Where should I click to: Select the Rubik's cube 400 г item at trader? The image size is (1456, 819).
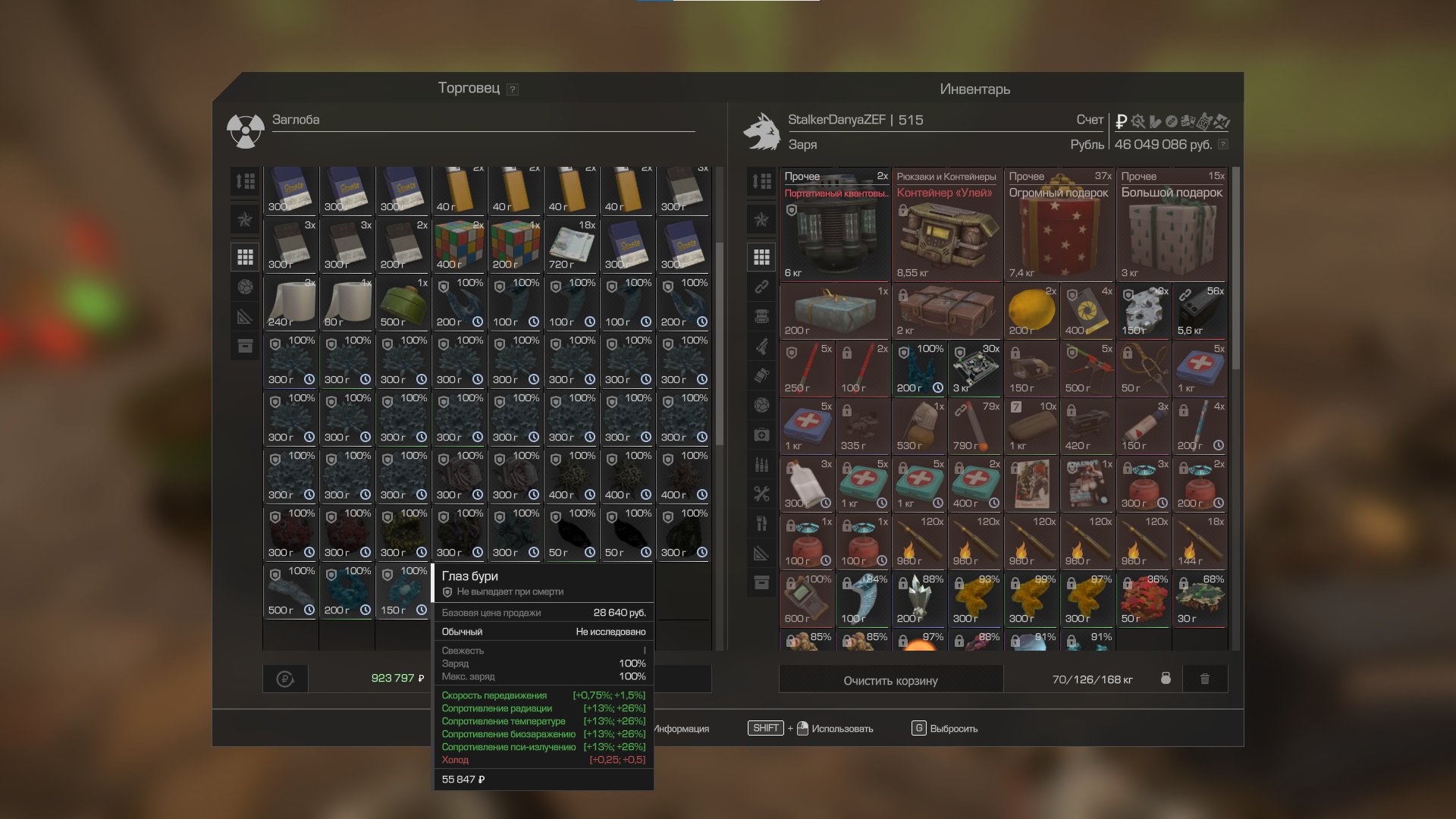pyautogui.click(x=460, y=246)
